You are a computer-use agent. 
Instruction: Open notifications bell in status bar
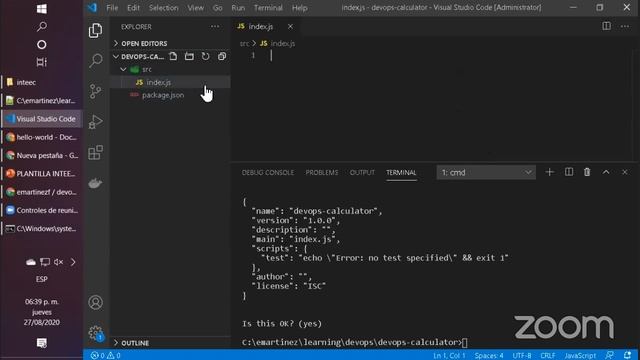point(627,356)
